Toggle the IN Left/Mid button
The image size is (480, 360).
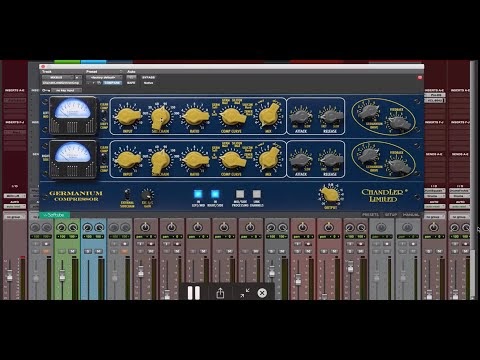(198, 194)
